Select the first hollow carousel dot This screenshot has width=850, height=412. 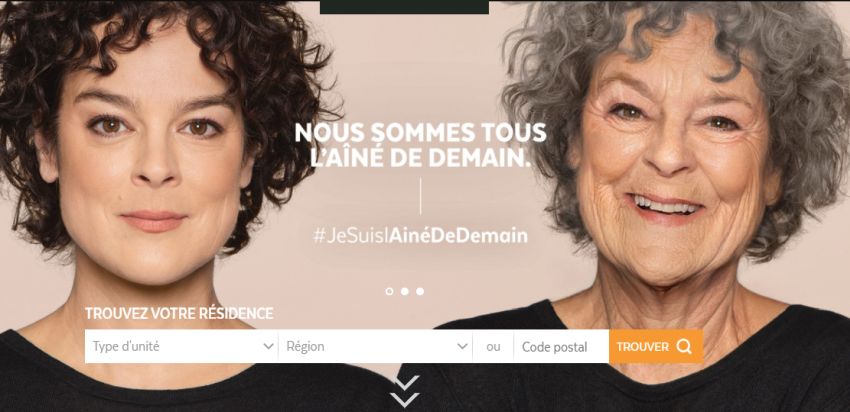tap(389, 291)
